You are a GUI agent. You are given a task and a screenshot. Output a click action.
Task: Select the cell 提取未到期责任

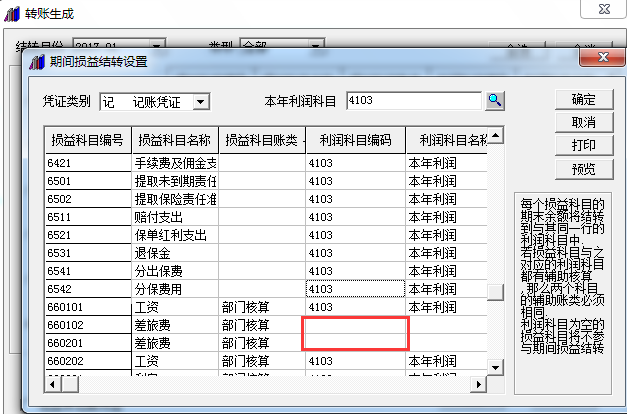pos(175,181)
